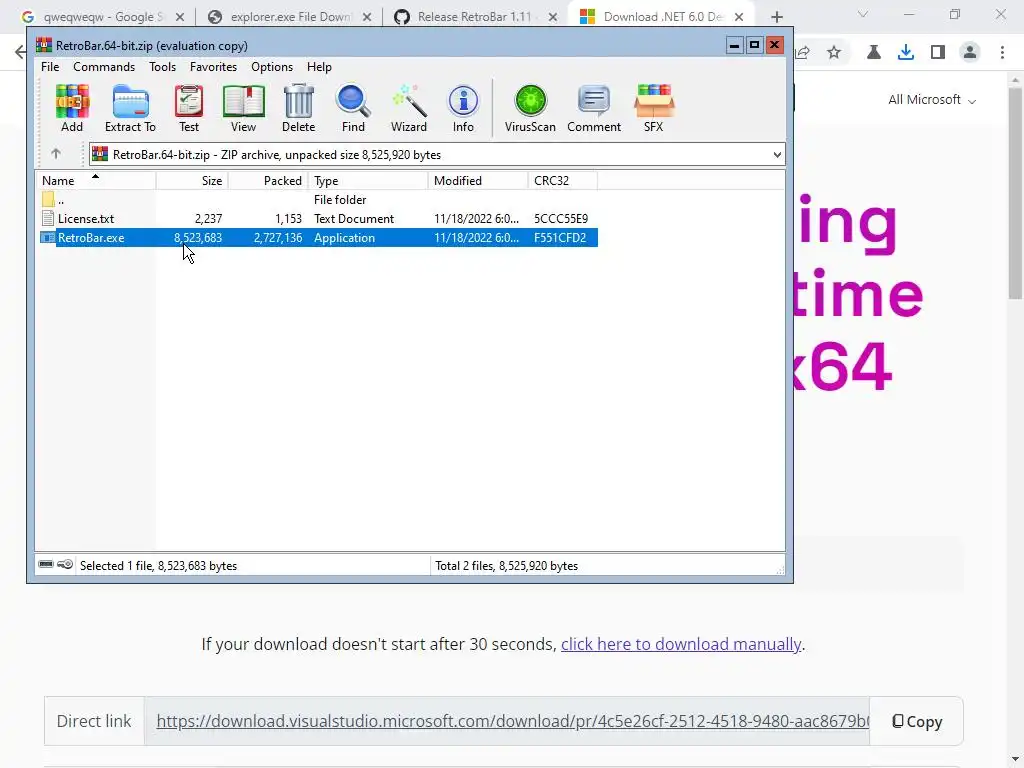Viewport: 1024px width, 768px height.
Task: Open Chrome share page icon
Action: tap(803, 52)
